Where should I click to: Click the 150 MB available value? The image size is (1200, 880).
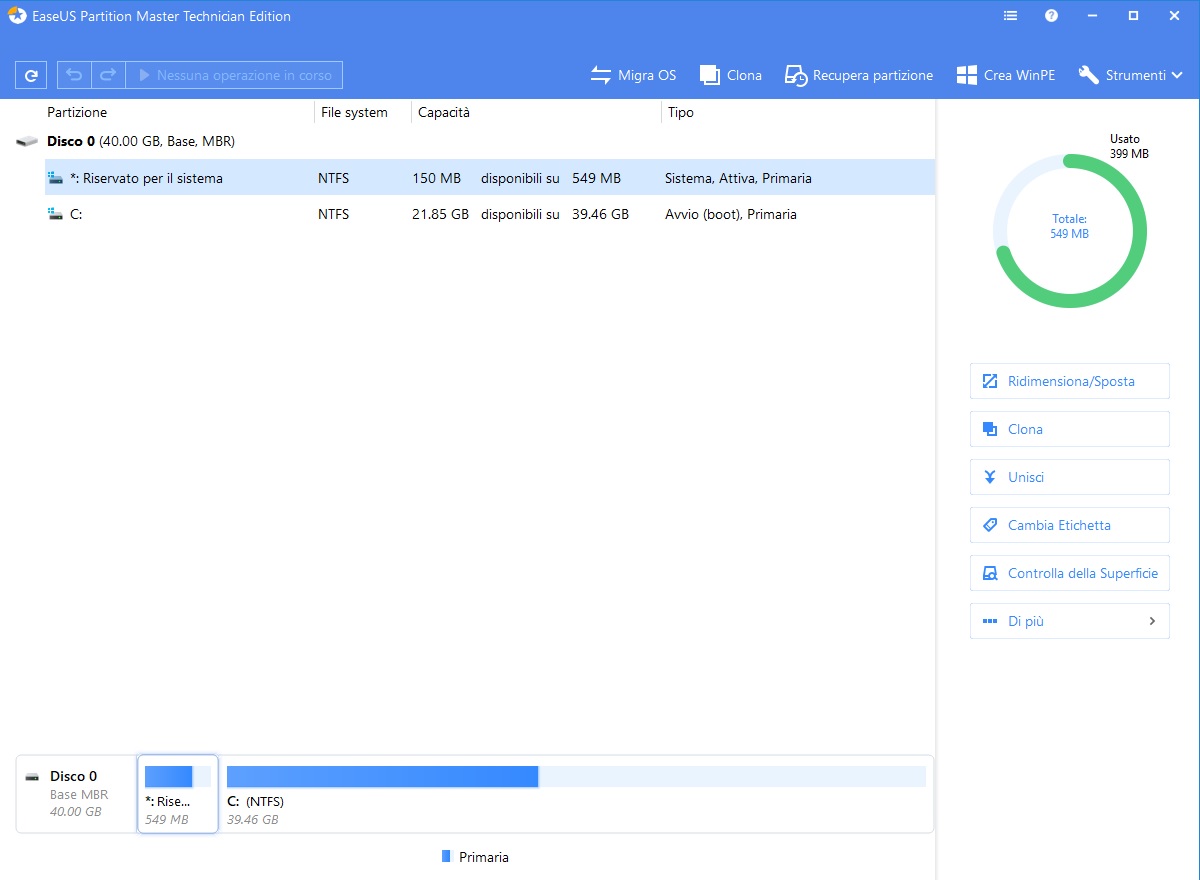click(x=436, y=178)
